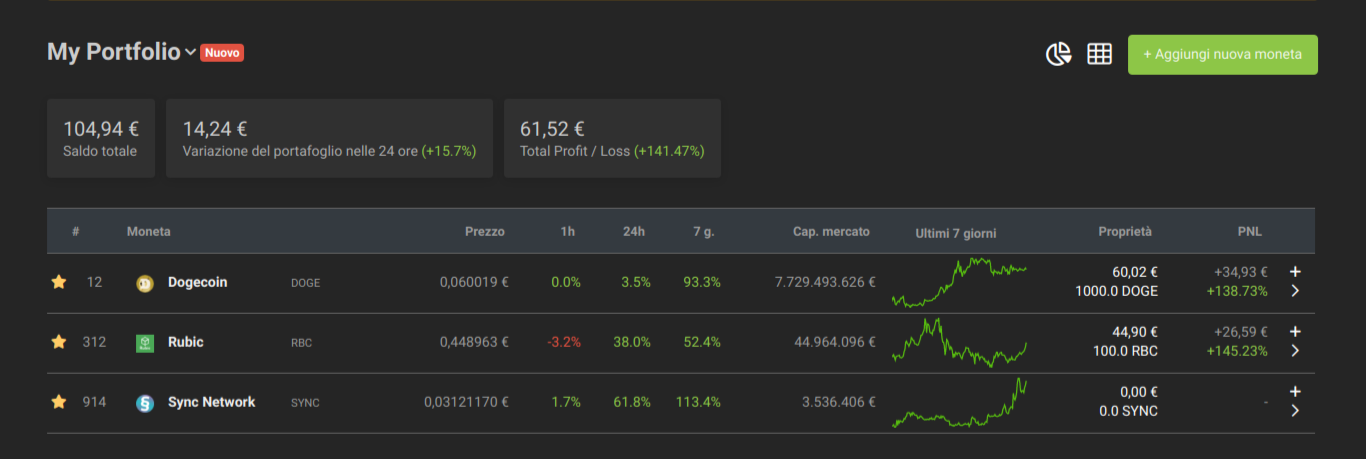Viewport: 1366px width, 459px height.
Task: Expand Rubic row details chevron
Action: (x=1295, y=351)
